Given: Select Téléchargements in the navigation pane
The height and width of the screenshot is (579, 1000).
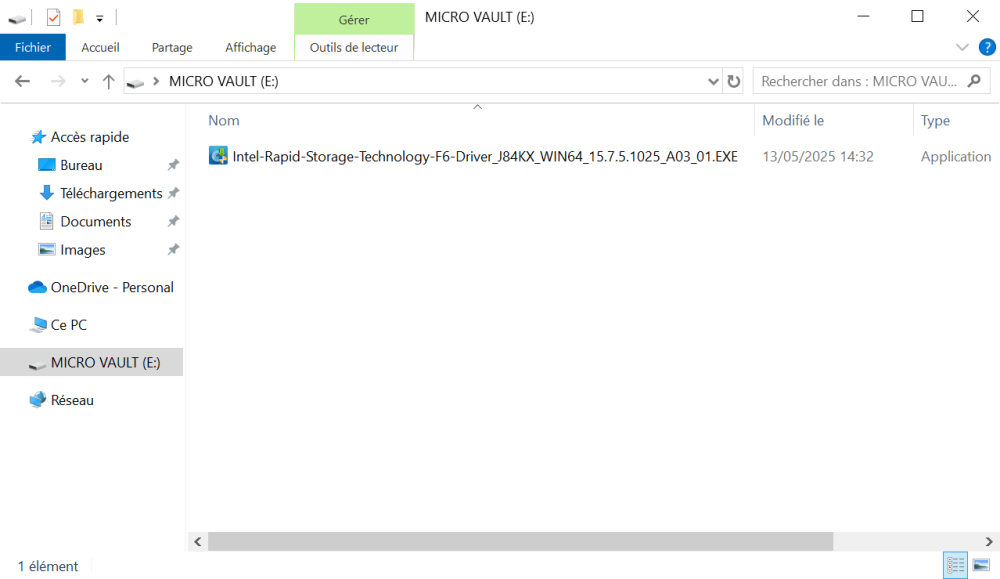Looking at the screenshot, I should [107, 192].
